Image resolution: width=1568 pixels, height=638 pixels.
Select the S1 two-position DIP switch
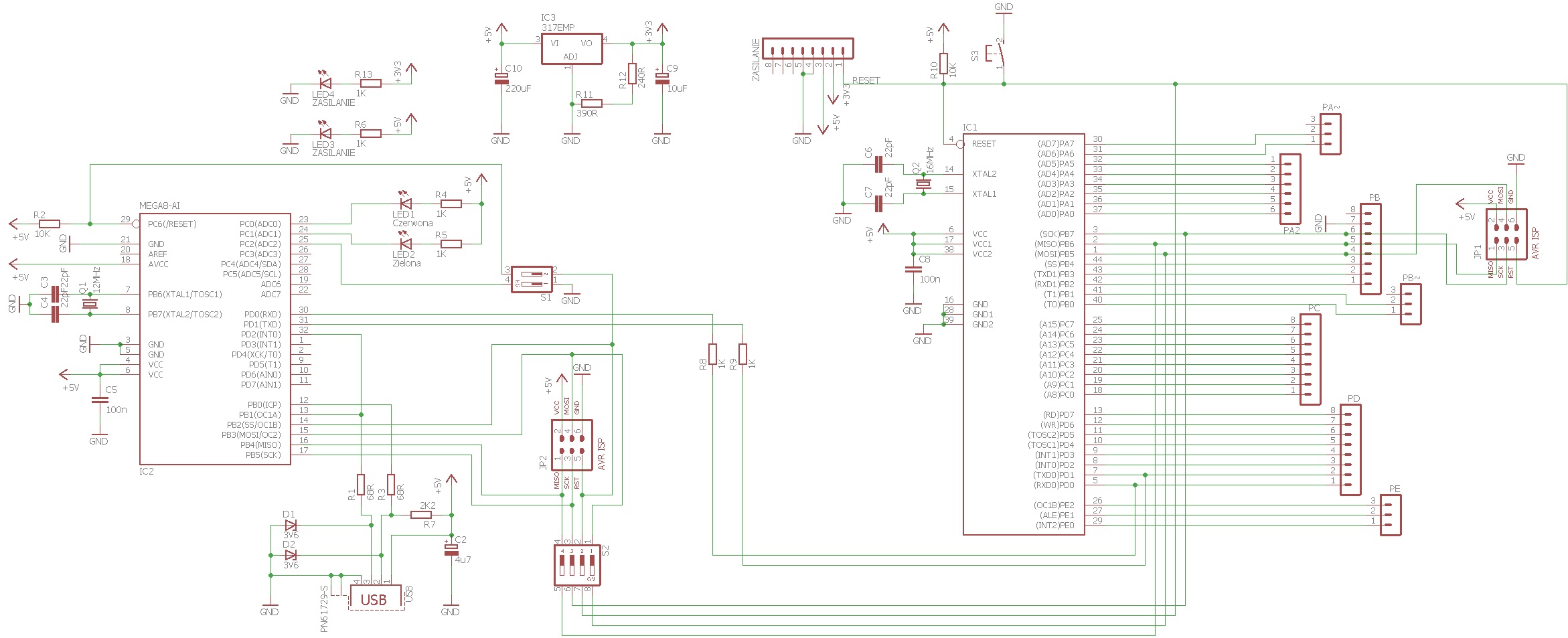[532, 279]
